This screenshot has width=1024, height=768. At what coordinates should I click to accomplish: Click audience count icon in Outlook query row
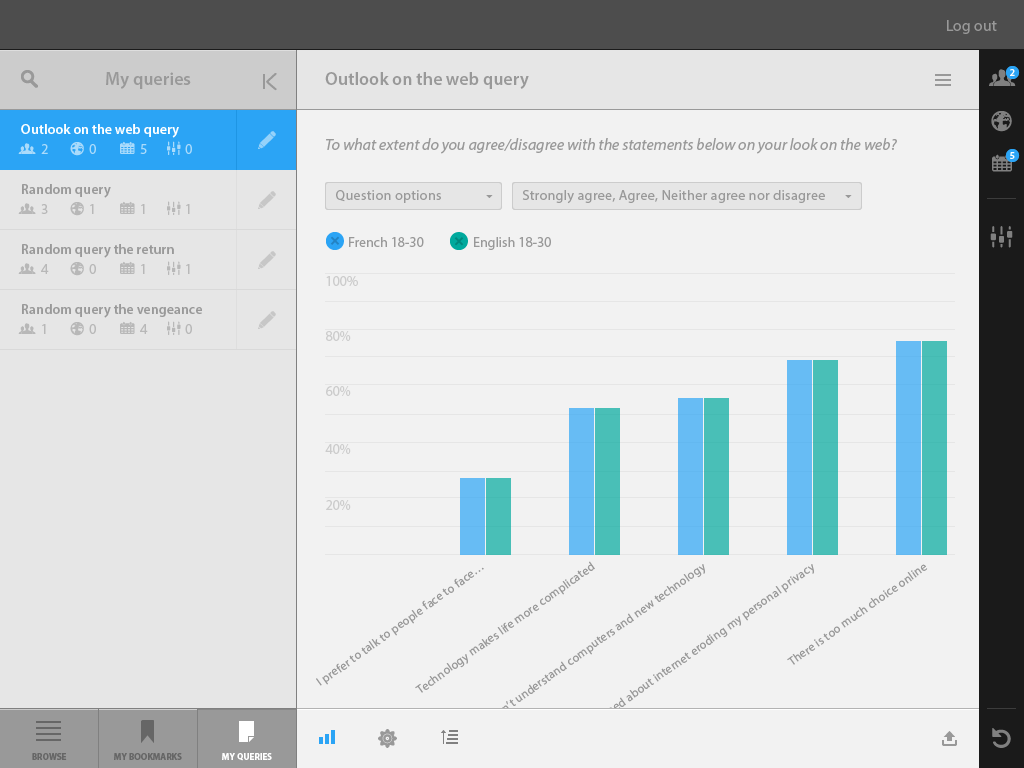pos(27,149)
